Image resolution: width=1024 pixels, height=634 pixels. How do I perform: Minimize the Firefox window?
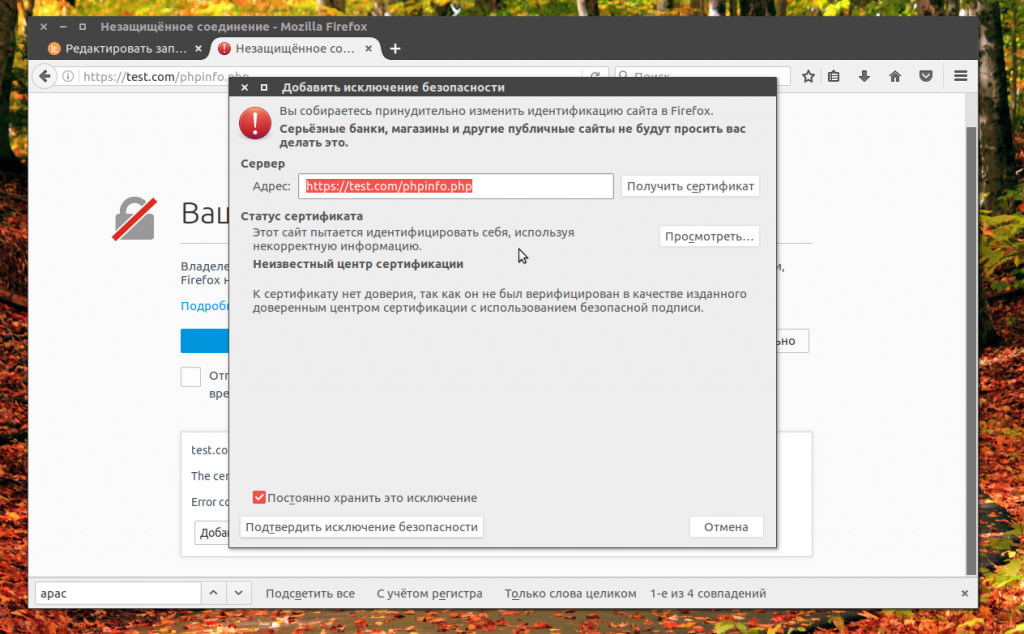point(63,27)
